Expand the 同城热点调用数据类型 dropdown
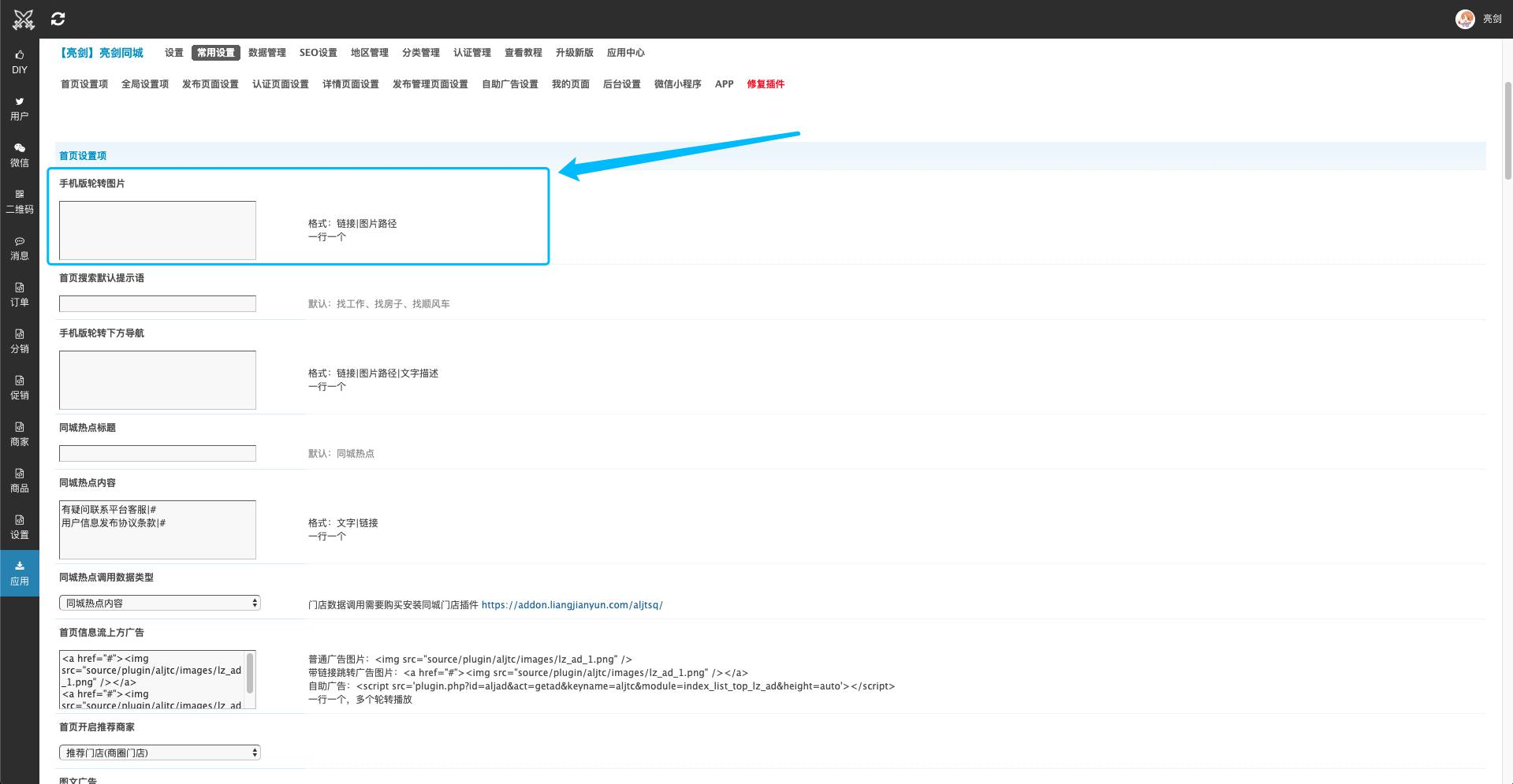Viewport: 1513px width, 784px height. (159, 603)
